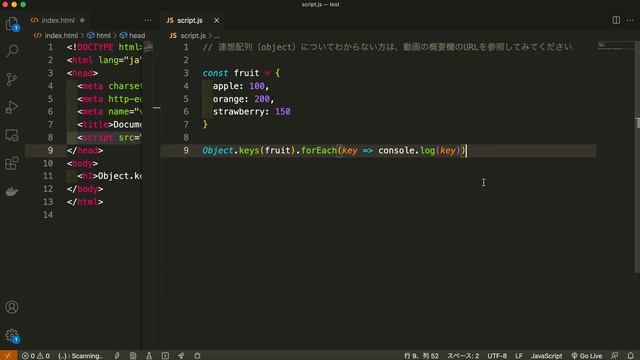Open the Extensions view

coord(12,163)
